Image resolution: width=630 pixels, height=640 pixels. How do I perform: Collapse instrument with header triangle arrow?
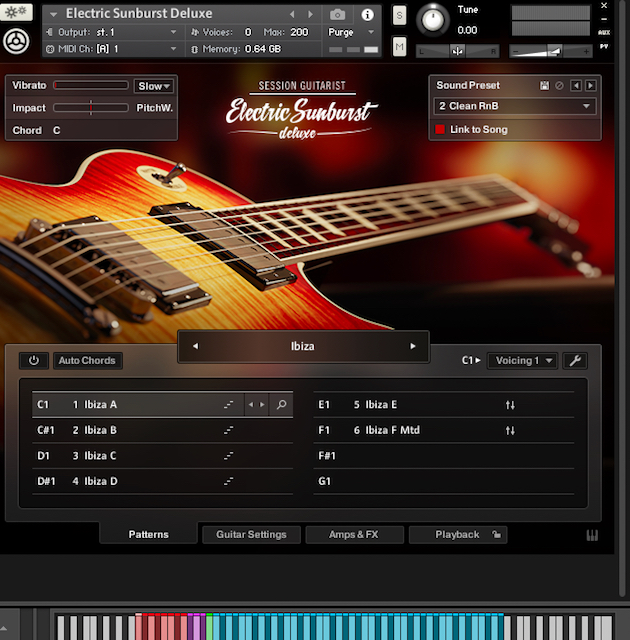(x=53, y=14)
